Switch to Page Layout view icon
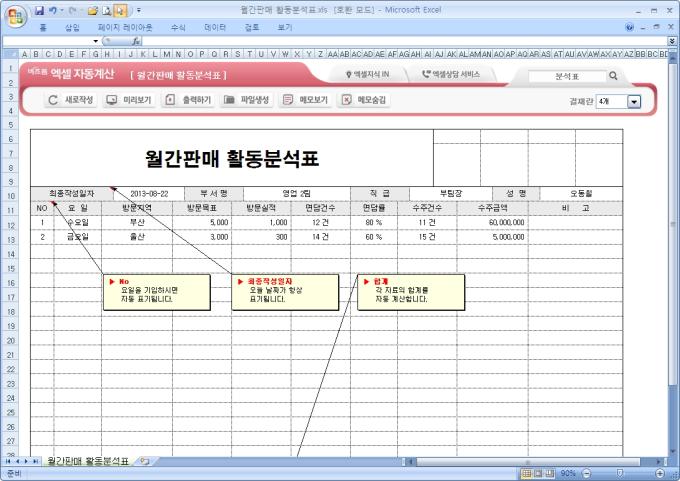The image size is (680, 481). pos(538,473)
